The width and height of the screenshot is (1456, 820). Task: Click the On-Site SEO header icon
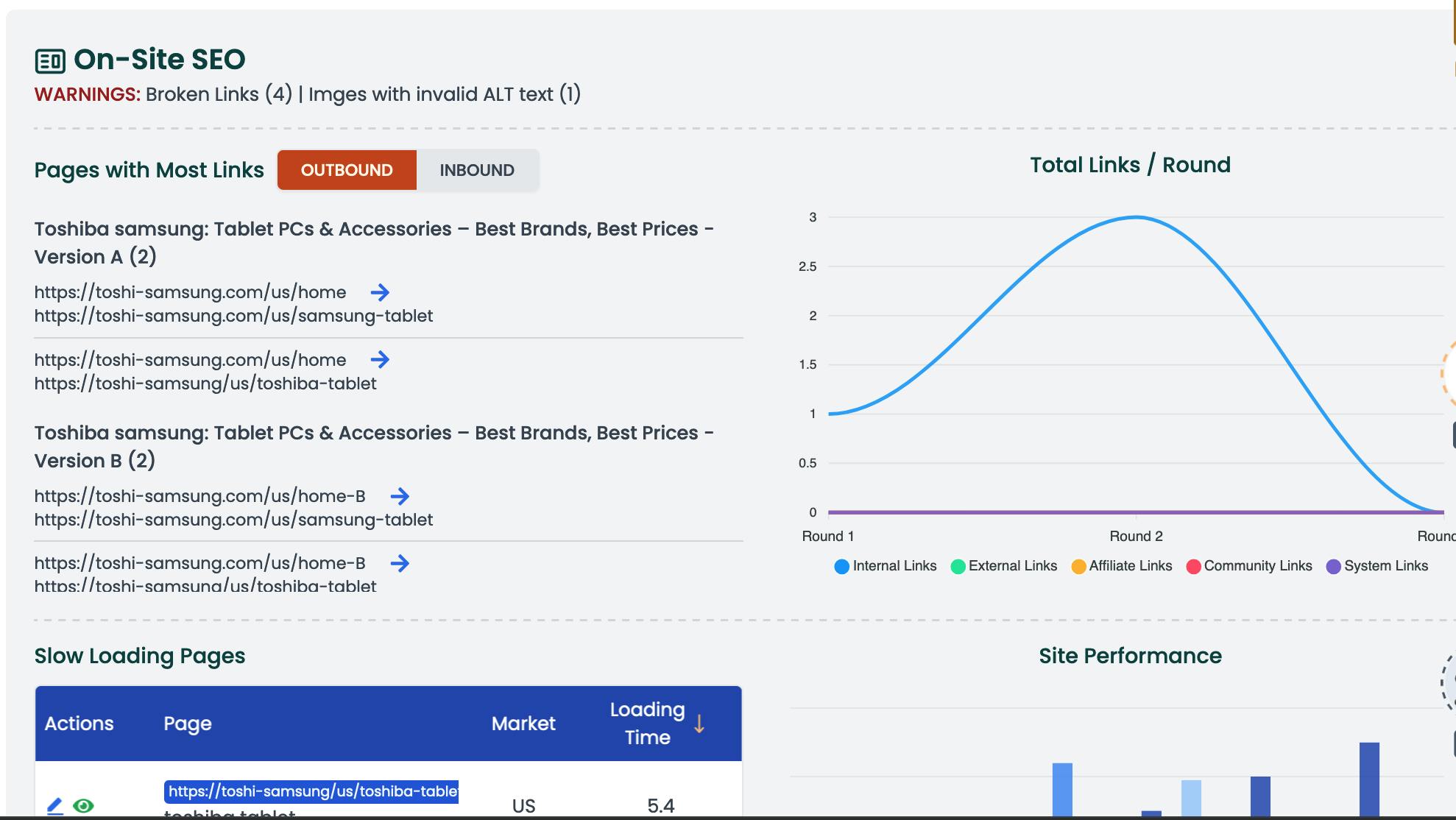[50, 60]
